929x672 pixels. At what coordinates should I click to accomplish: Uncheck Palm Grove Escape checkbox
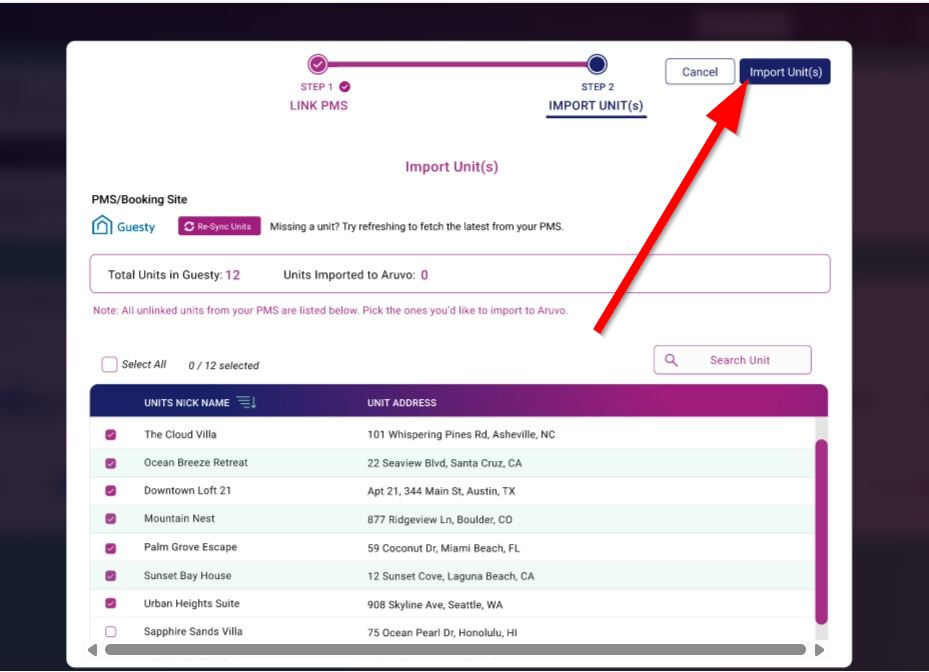coord(111,548)
